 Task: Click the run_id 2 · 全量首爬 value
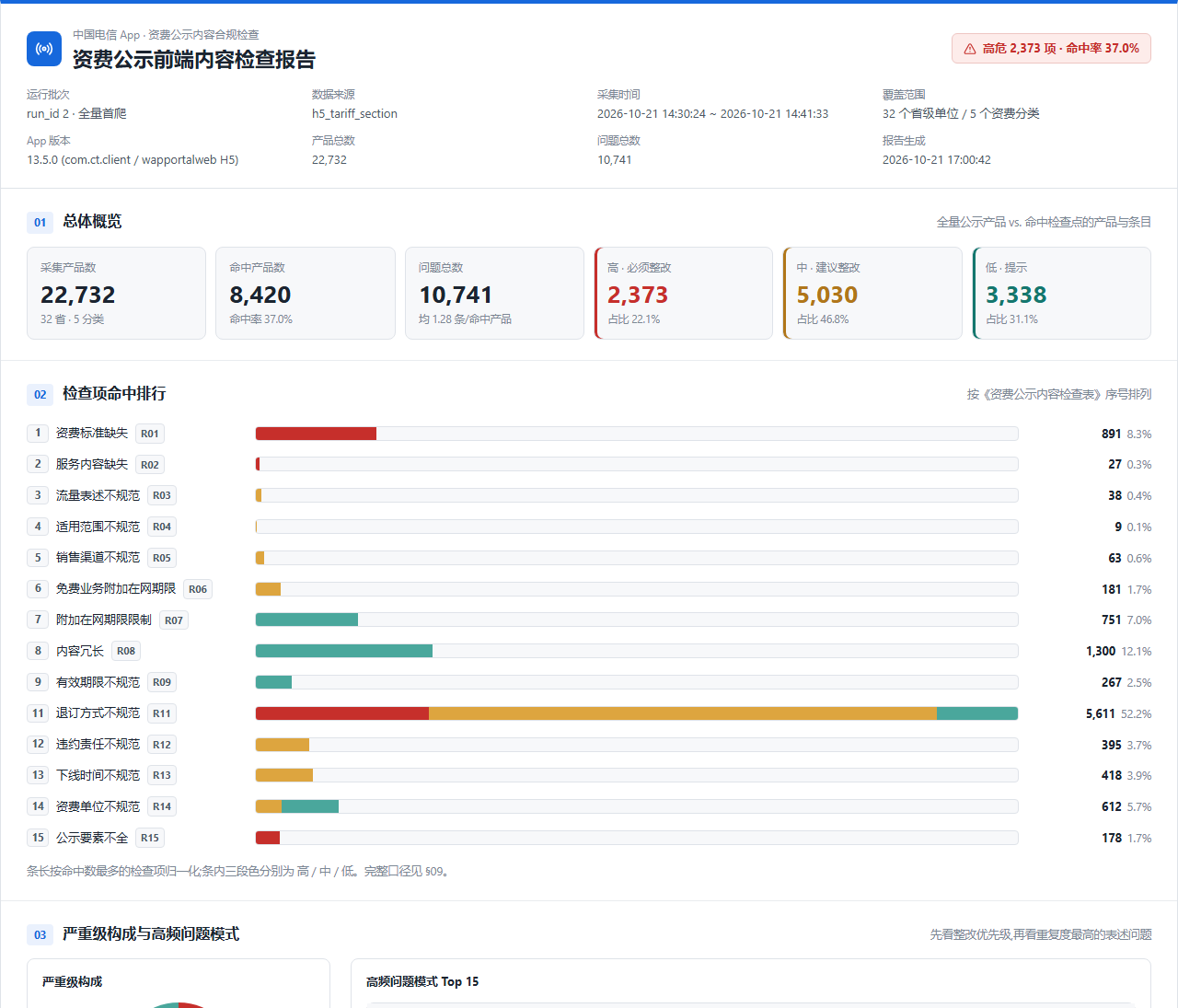tap(76, 113)
